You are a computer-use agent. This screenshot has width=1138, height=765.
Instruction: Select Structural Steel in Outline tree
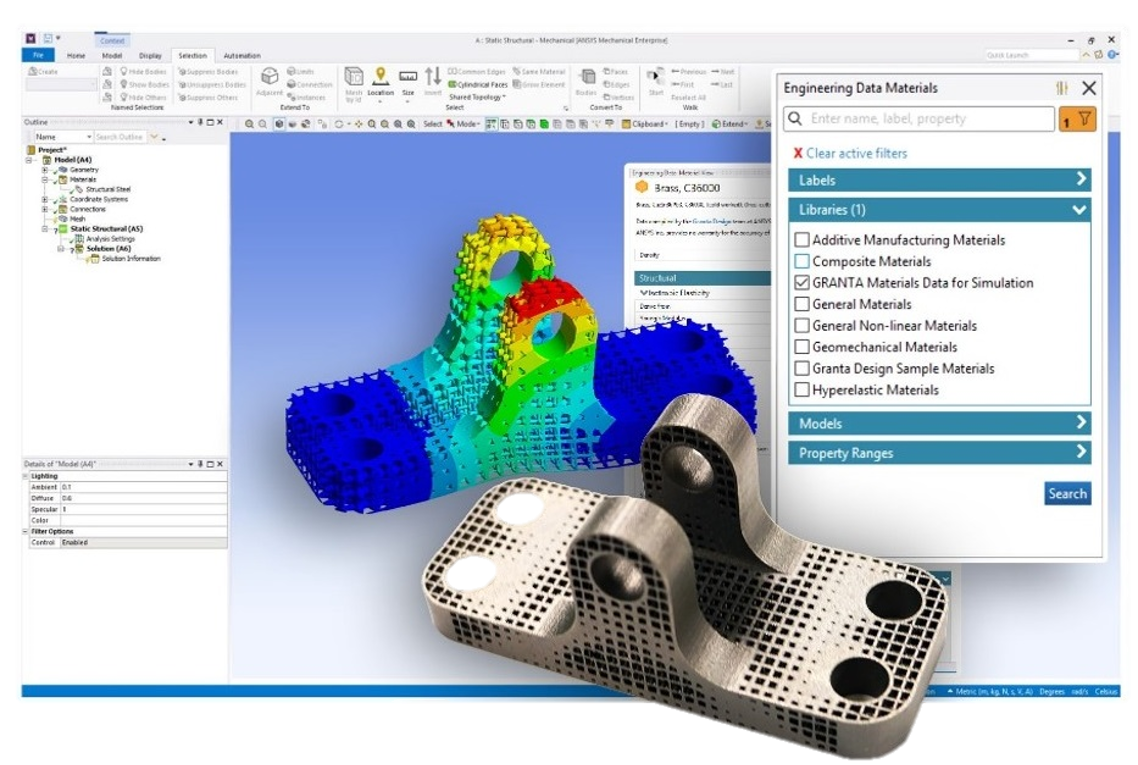coord(108,189)
